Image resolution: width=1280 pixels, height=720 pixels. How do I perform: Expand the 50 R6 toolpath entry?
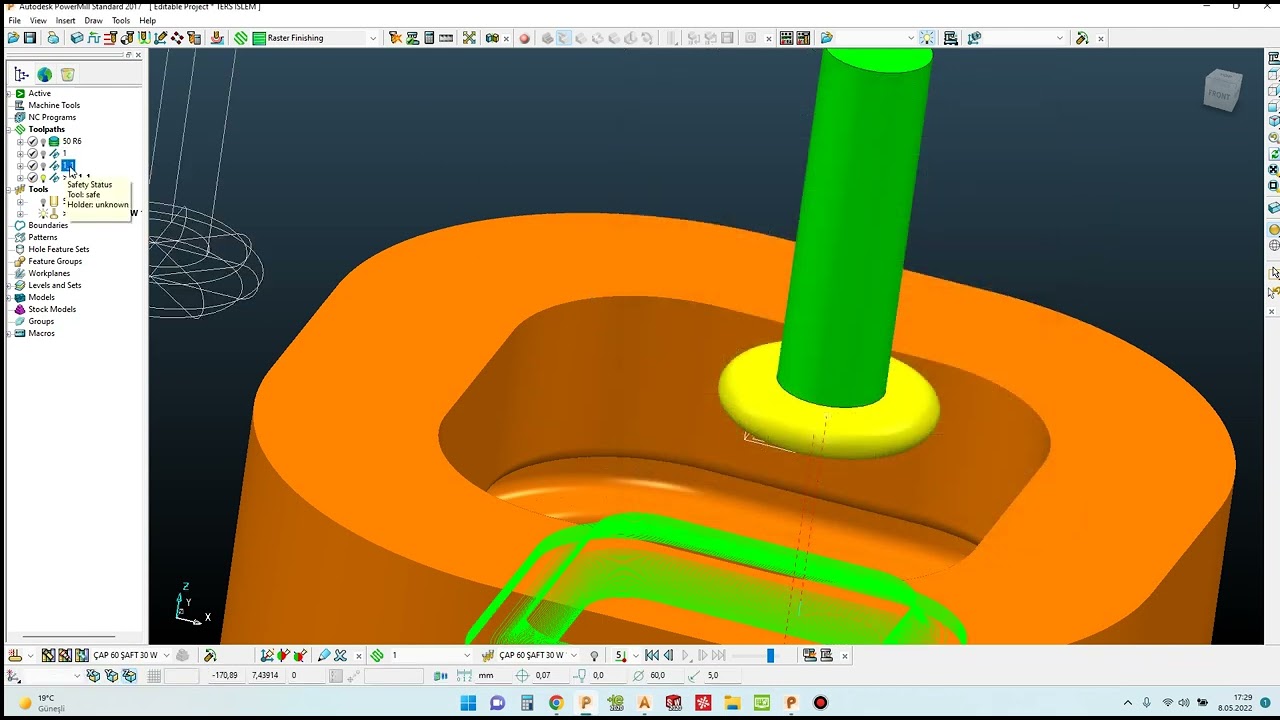tap(20, 141)
